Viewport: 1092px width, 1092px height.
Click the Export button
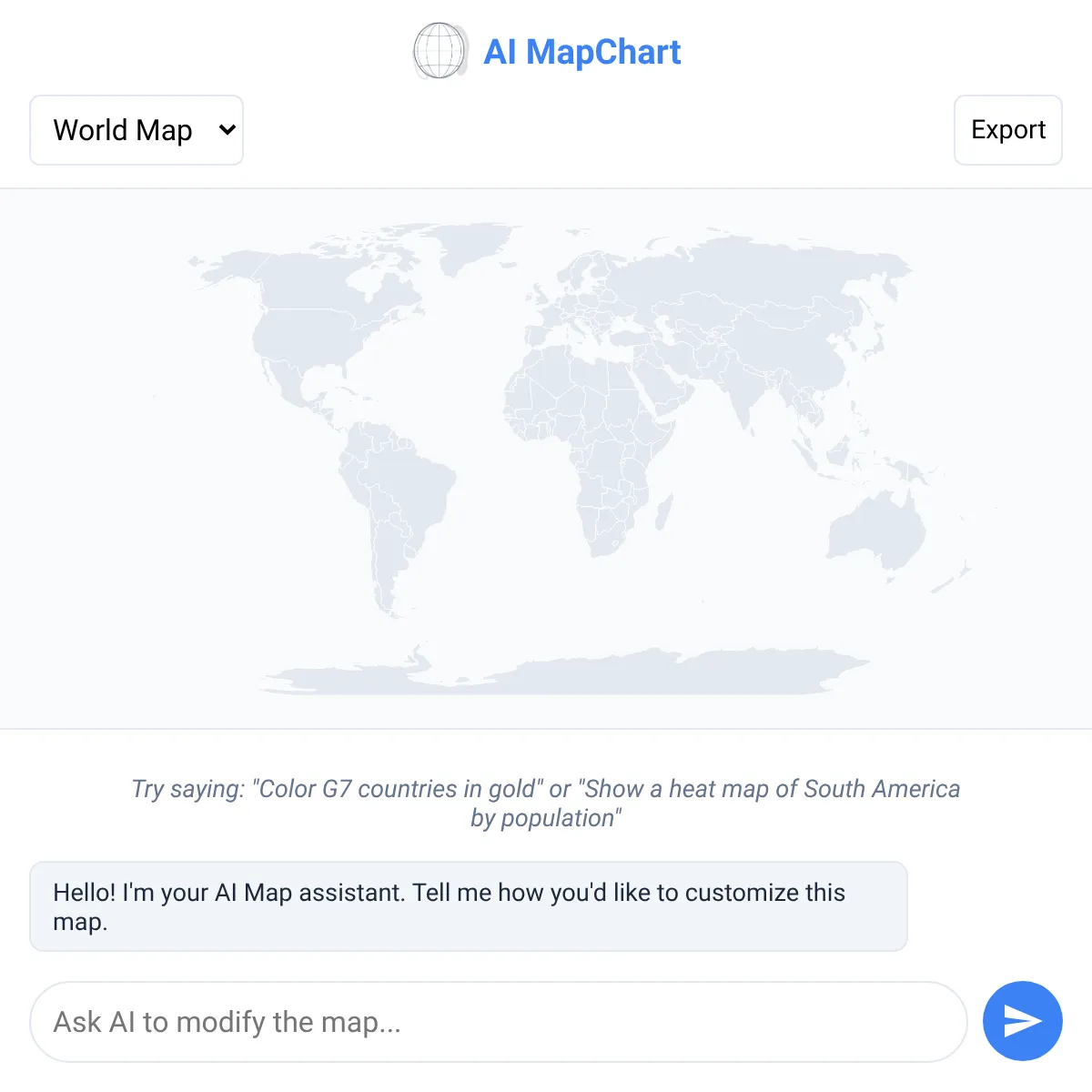[1008, 130]
